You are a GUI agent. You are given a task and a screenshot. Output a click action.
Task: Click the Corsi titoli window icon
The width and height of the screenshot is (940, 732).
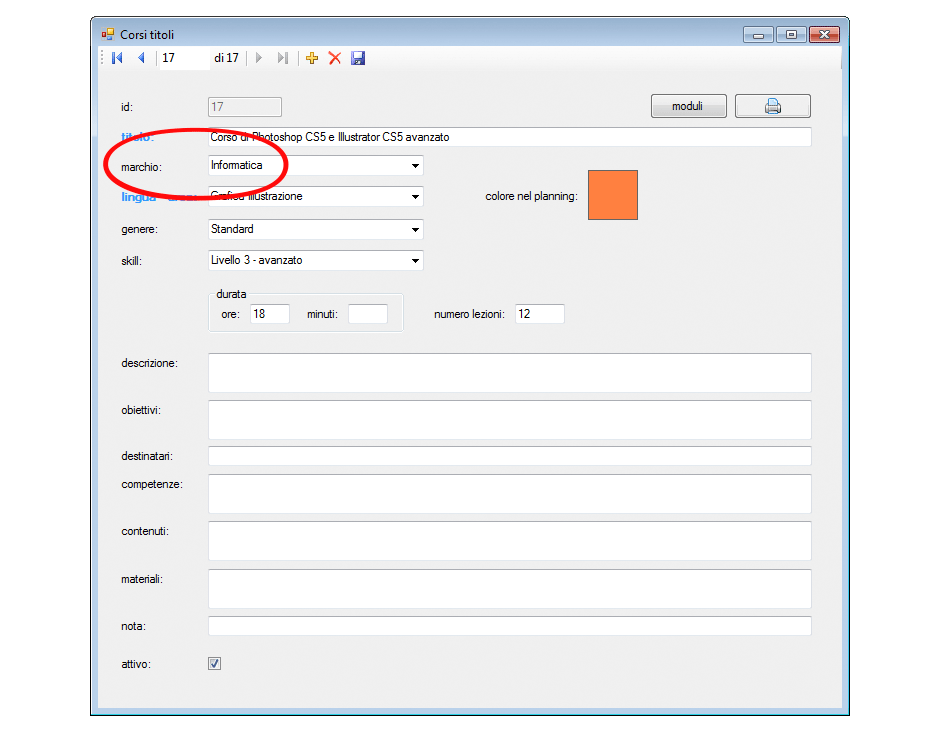click(x=108, y=34)
